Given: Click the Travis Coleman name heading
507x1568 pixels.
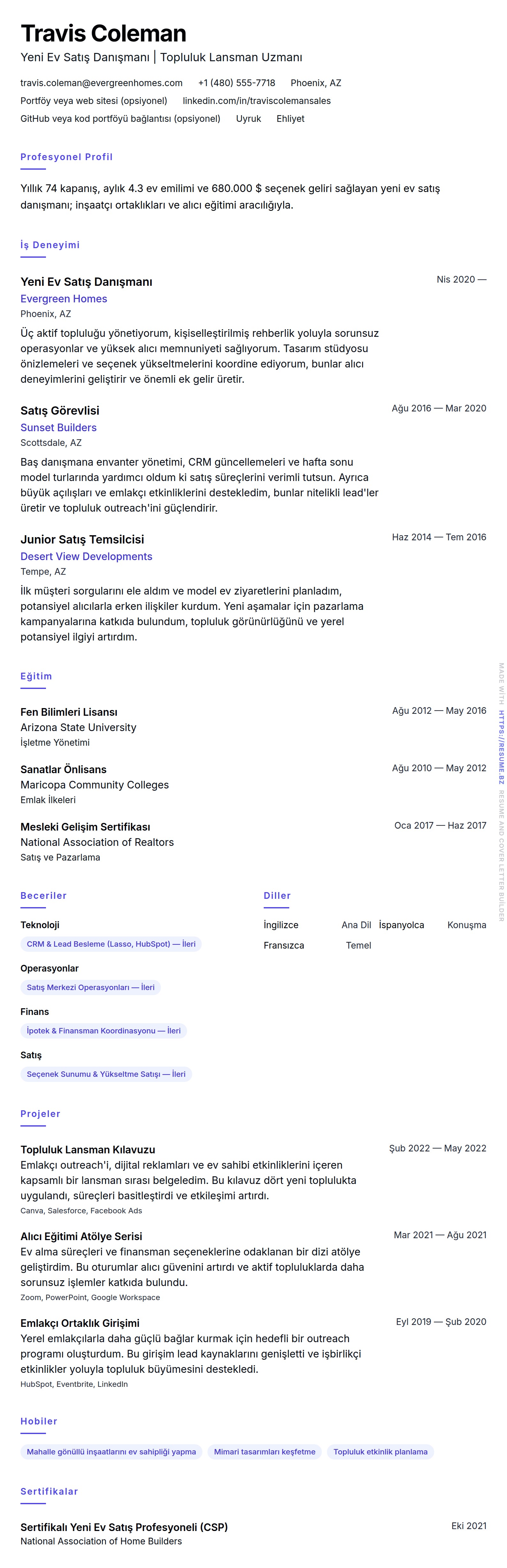Looking at the screenshot, I should (103, 33).
